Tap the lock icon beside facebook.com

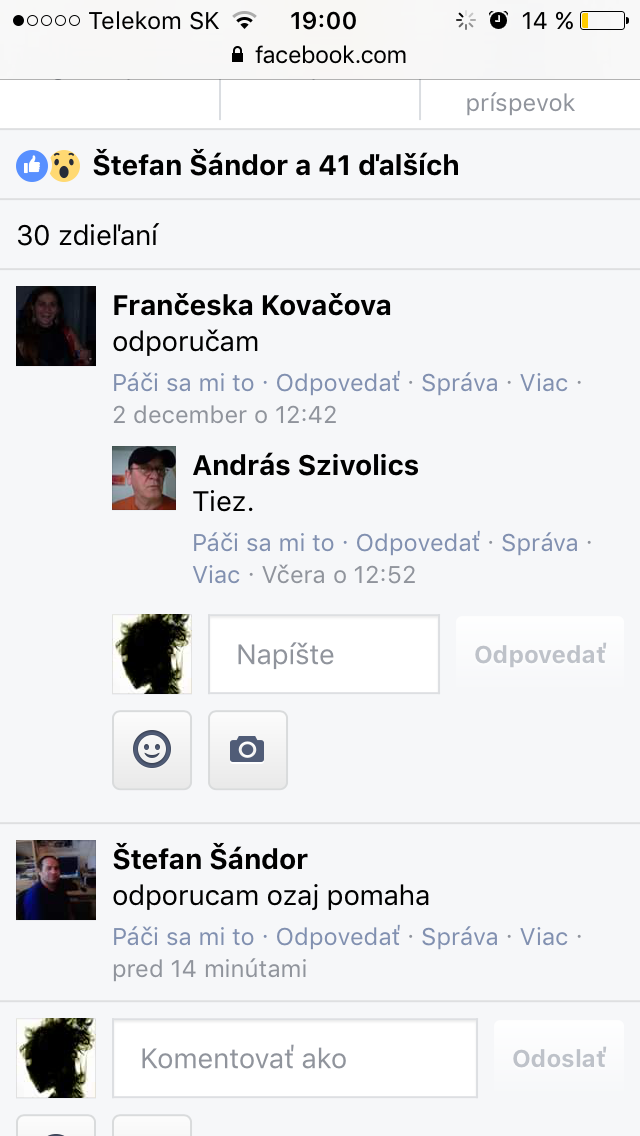(238, 55)
